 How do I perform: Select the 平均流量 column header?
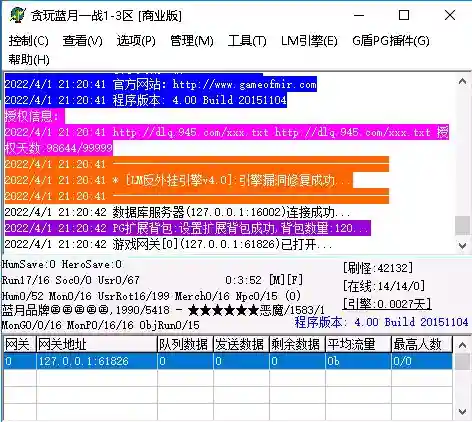[x=358, y=344]
